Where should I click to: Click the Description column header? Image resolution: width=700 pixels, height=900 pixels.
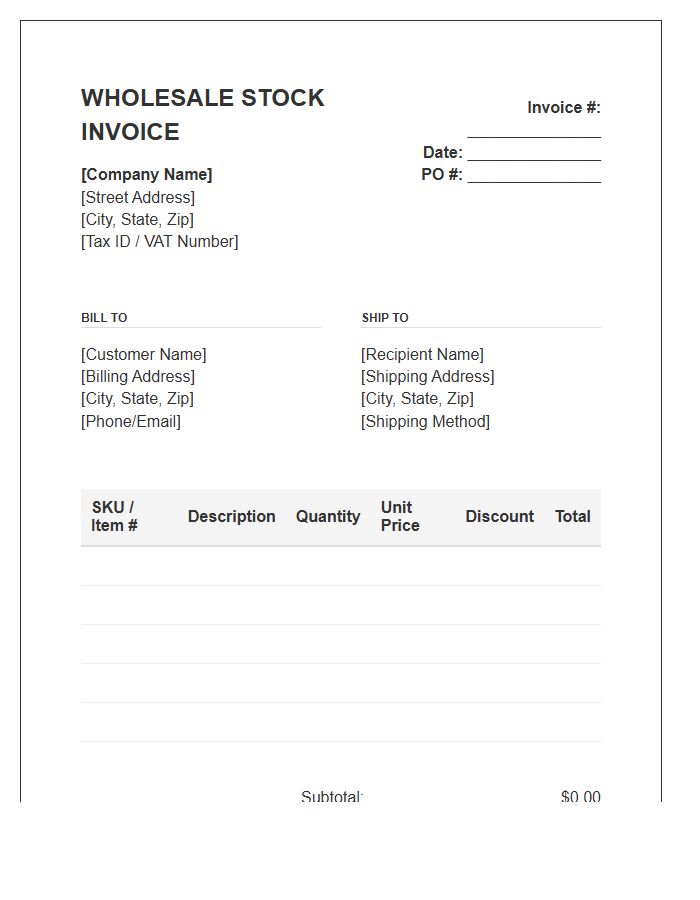pos(231,516)
